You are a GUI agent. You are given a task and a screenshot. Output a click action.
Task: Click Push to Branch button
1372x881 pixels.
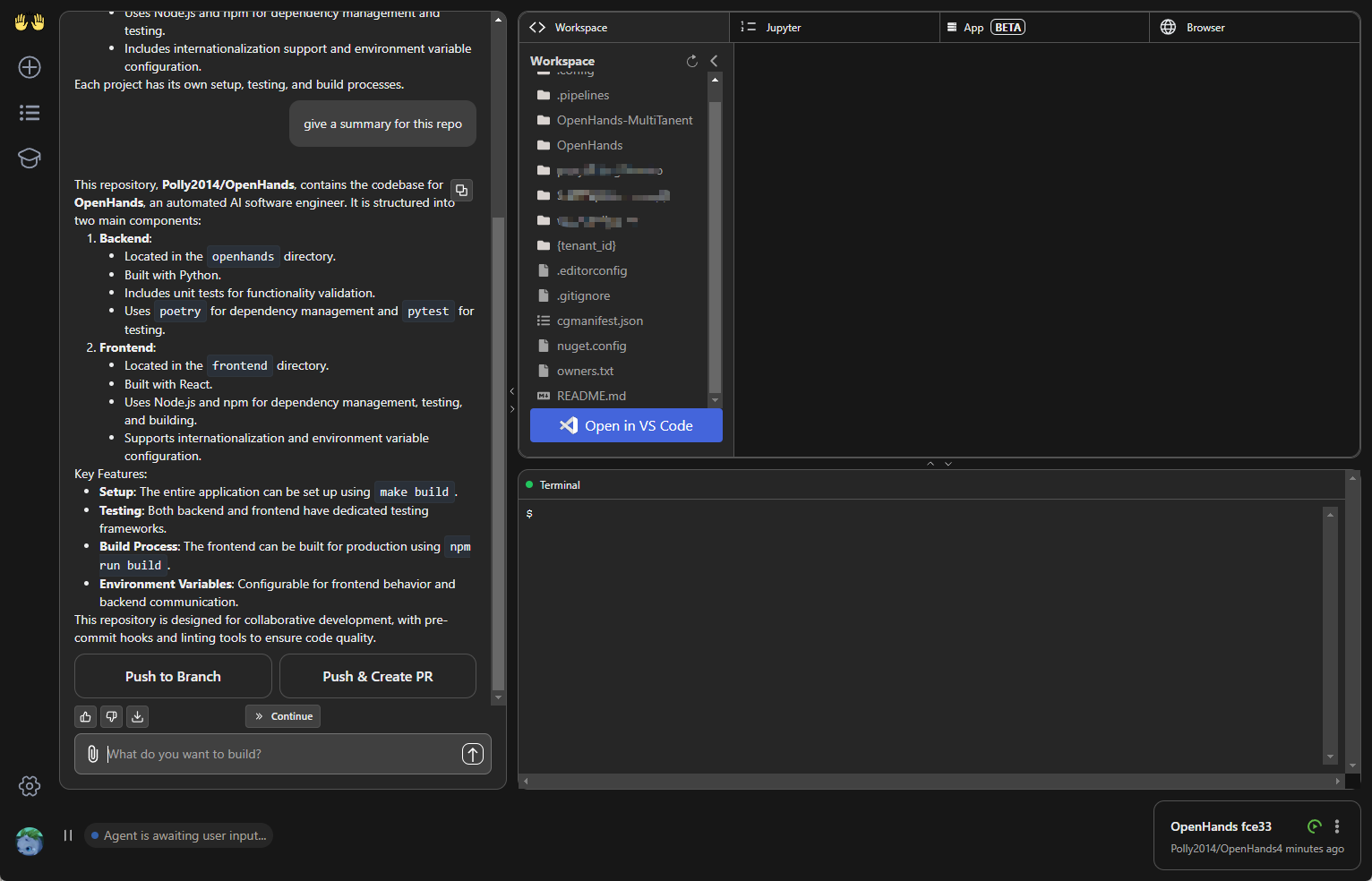(173, 676)
